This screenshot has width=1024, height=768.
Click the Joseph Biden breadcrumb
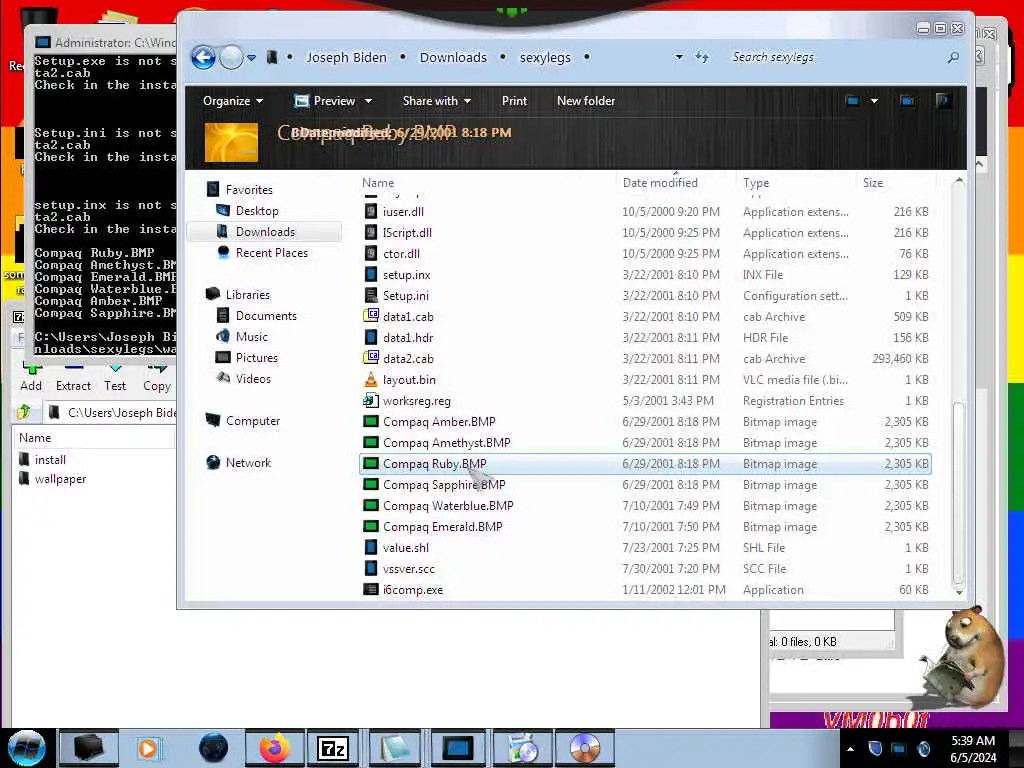(346, 57)
